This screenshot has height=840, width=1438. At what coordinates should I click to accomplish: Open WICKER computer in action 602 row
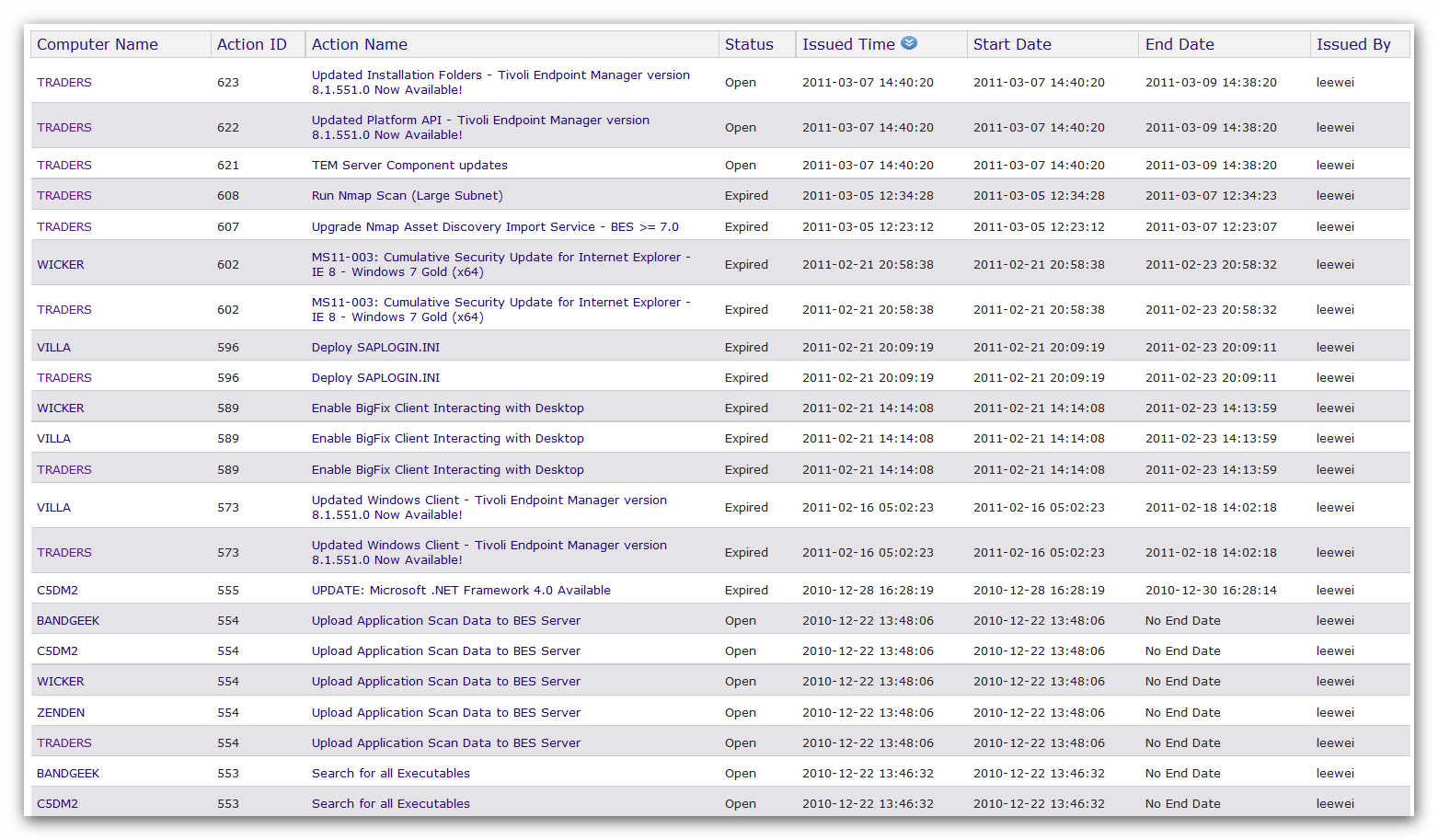tap(61, 265)
